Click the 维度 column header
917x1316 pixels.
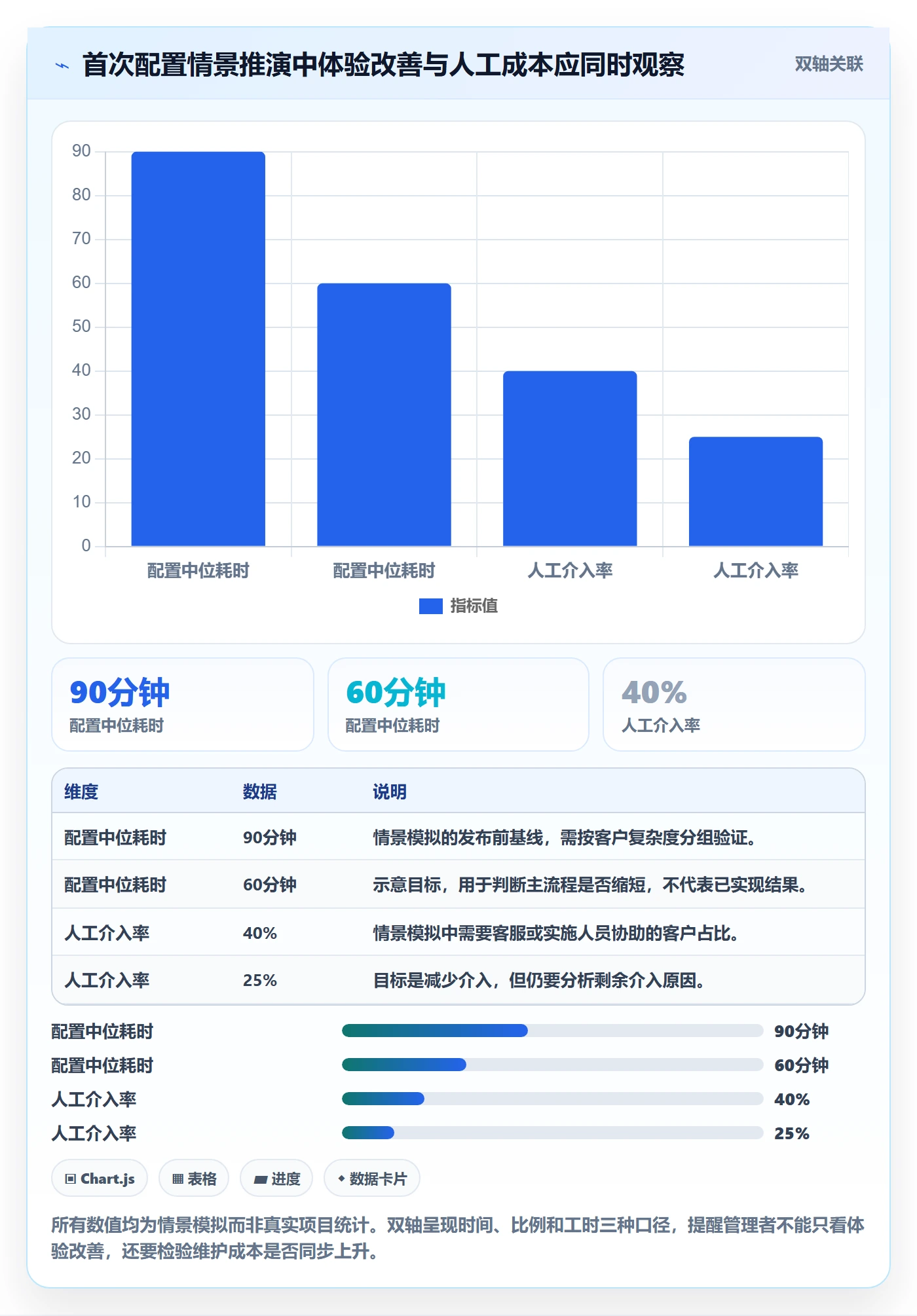click(x=81, y=792)
